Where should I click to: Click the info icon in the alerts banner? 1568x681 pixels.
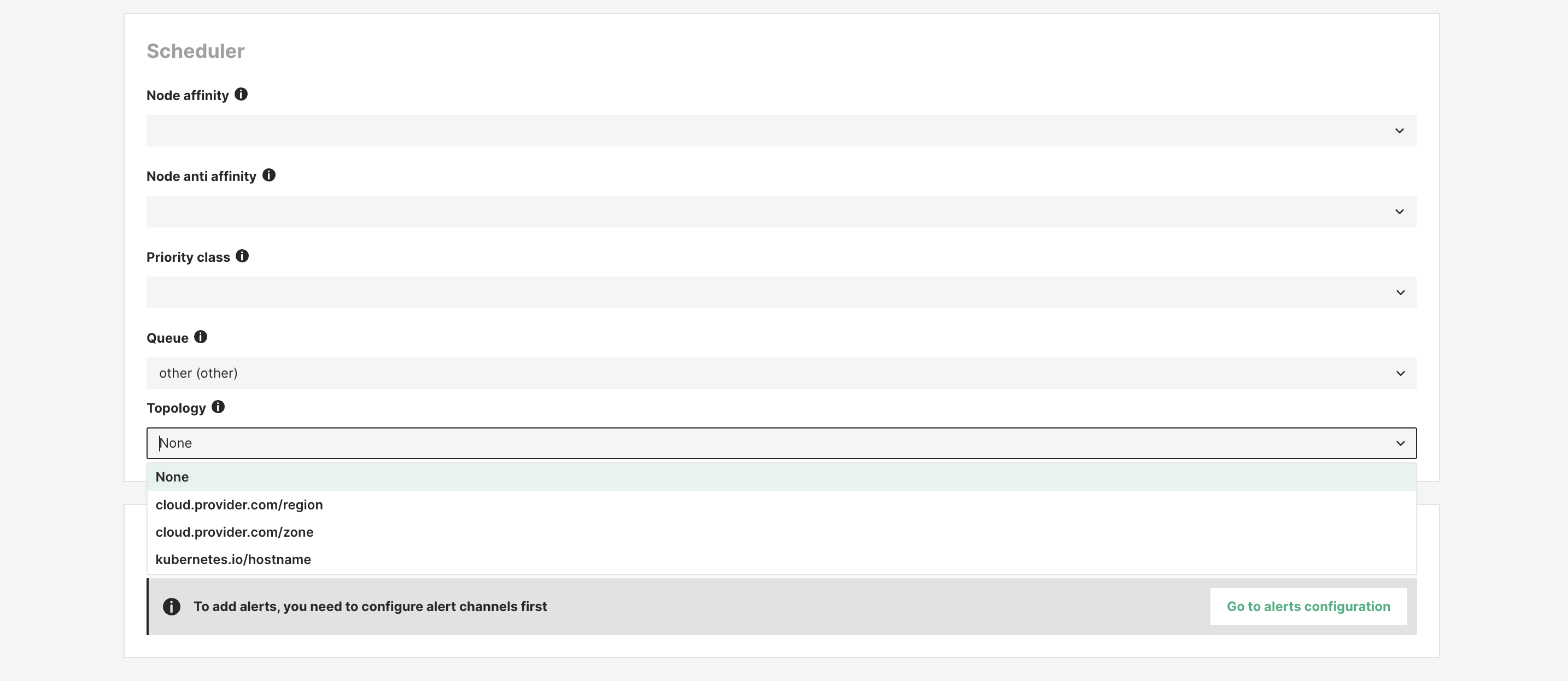click(172, 606)
